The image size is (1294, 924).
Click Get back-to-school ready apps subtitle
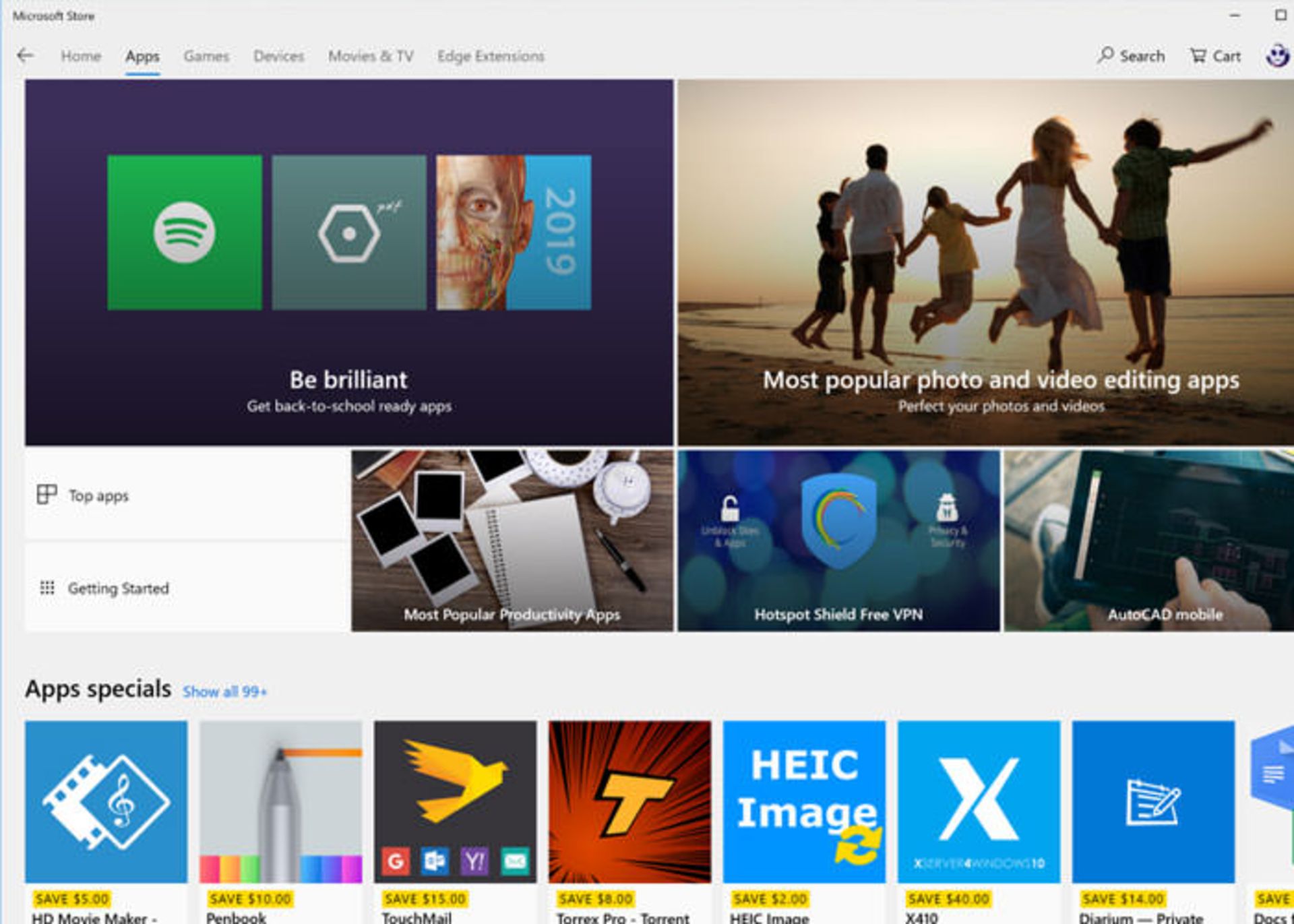(349, 406)
